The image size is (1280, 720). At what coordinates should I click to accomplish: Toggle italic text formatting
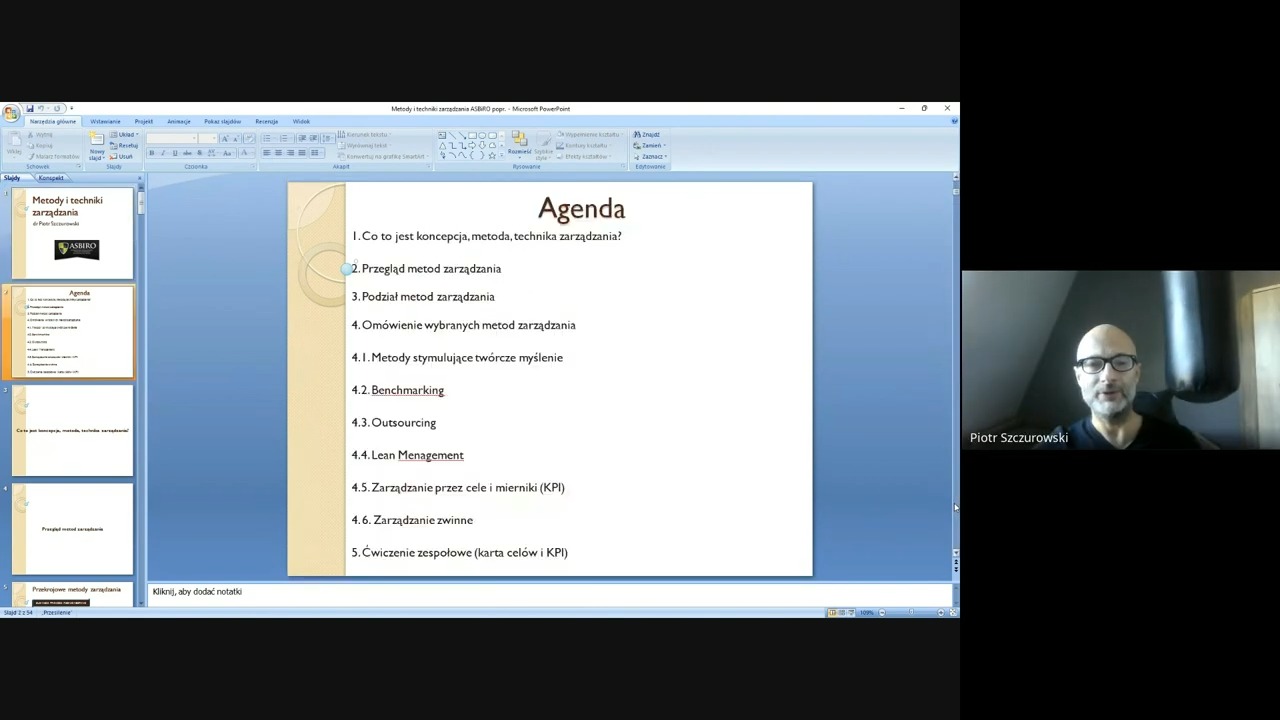(164, 153)
